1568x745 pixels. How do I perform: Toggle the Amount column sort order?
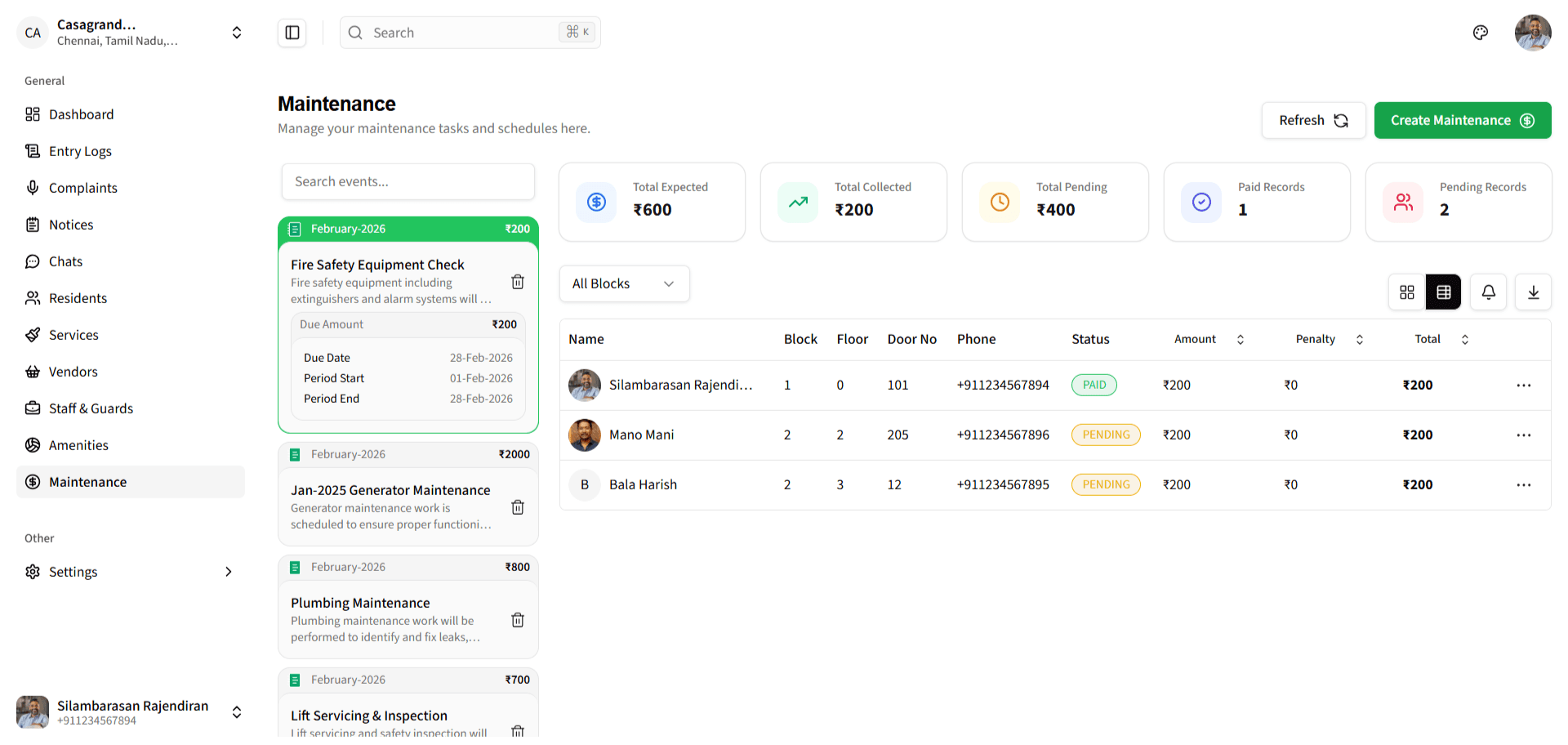tap(1241, 339)
